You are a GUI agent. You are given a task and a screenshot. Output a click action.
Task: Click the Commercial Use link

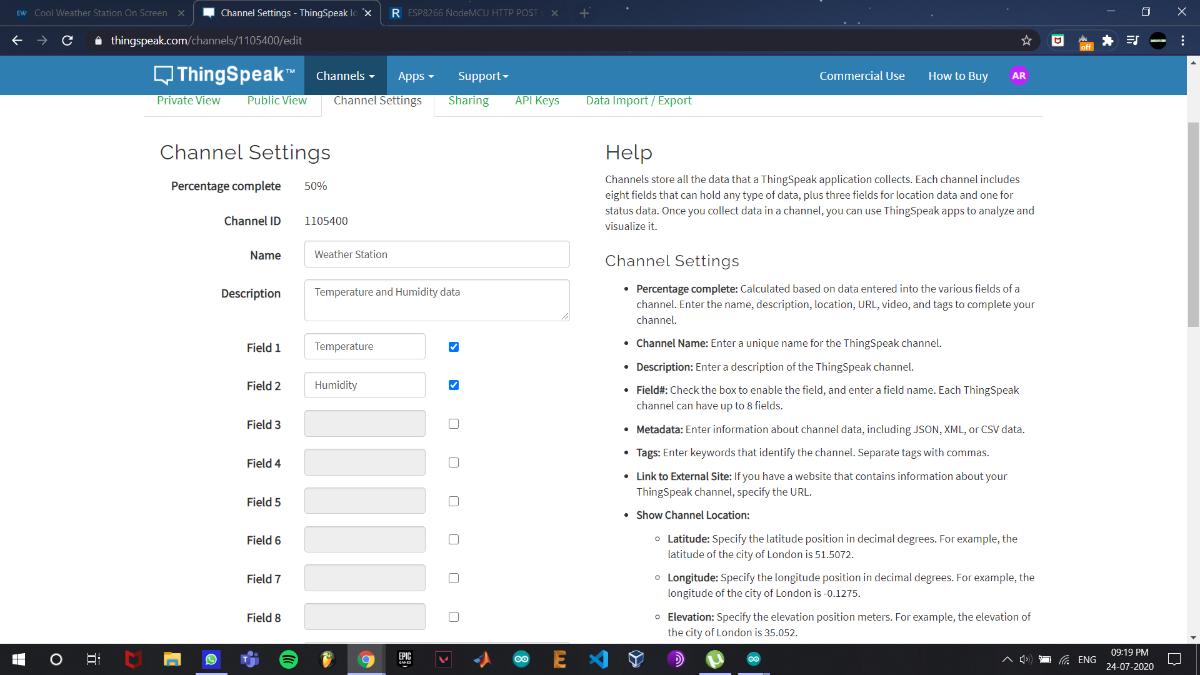(862, 76)
